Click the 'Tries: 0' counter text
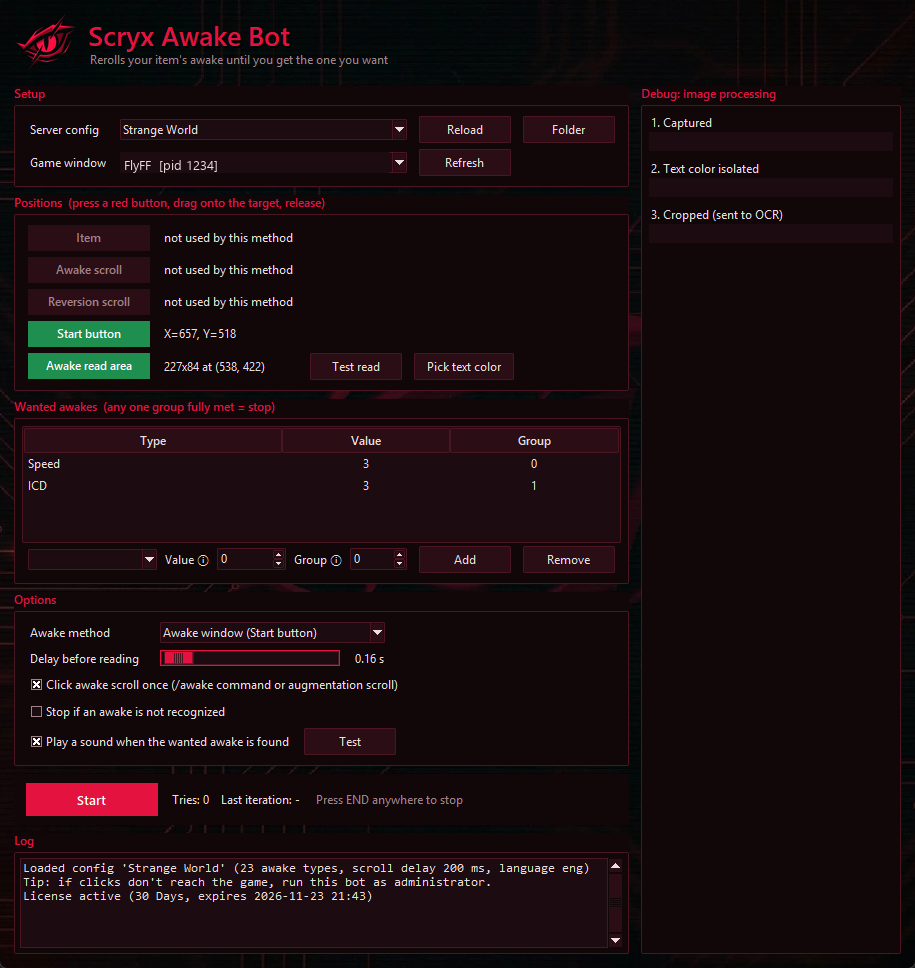This screenshot has width=915, height=968. [x=191, y=799]
